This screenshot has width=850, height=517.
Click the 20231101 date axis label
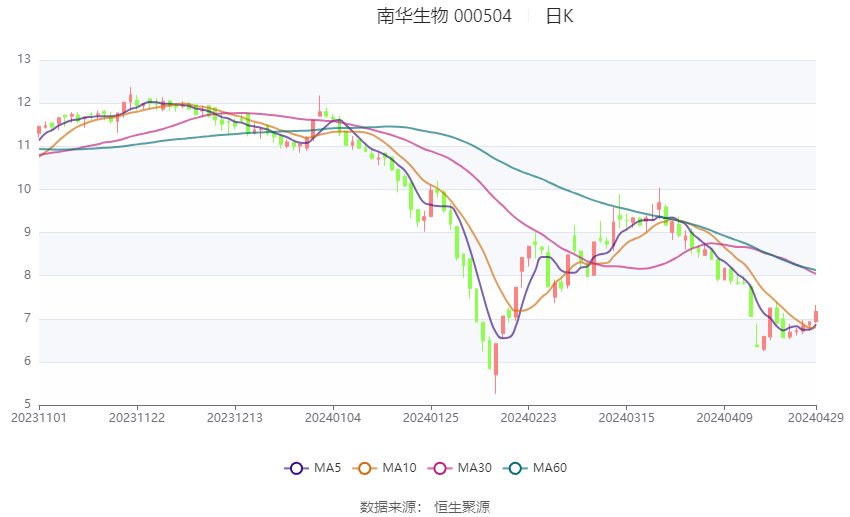coord(39,418)
